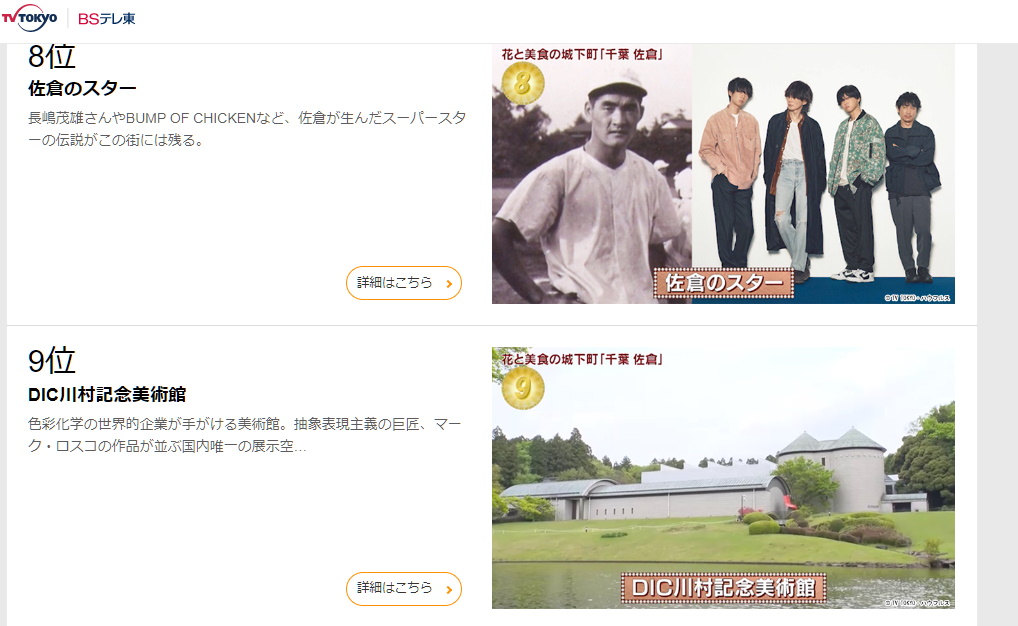Open 詳細はこちら for DIC川村記念美術館
The height and width of the screenshot is (626, 1018).
[x=404, y=589]
